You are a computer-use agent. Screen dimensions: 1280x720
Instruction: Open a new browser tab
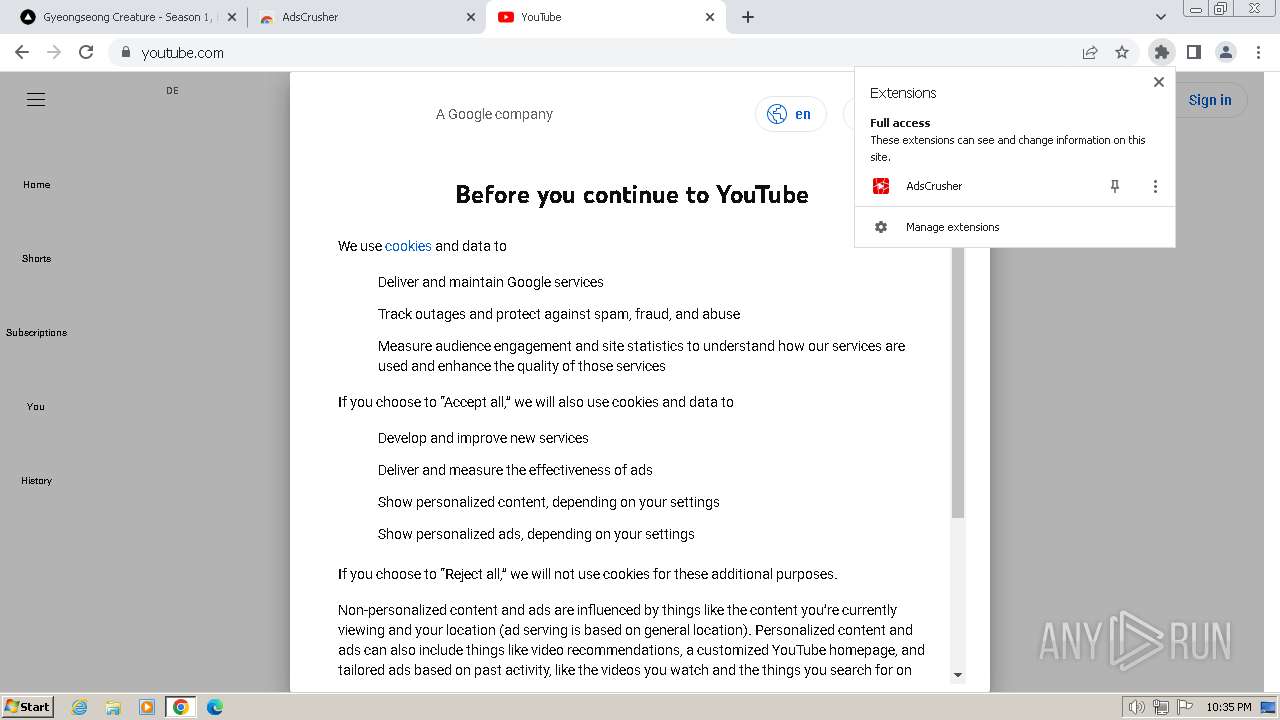(x=748, y=17)
